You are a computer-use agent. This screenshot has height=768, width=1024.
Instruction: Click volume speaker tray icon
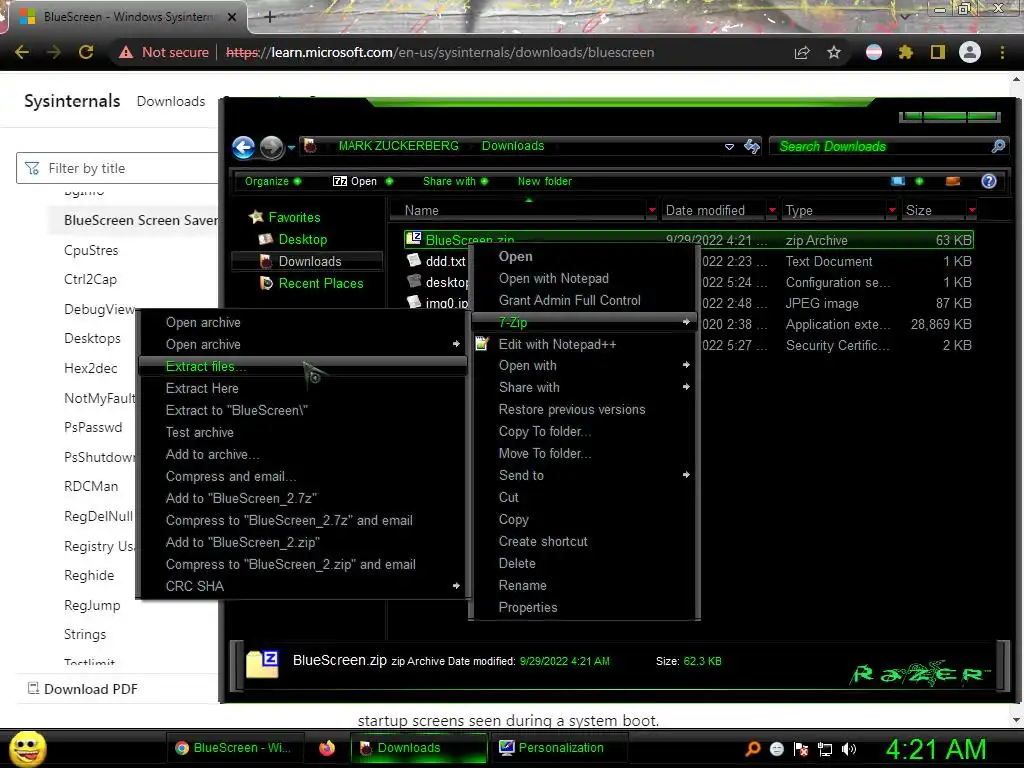point(848,749)
